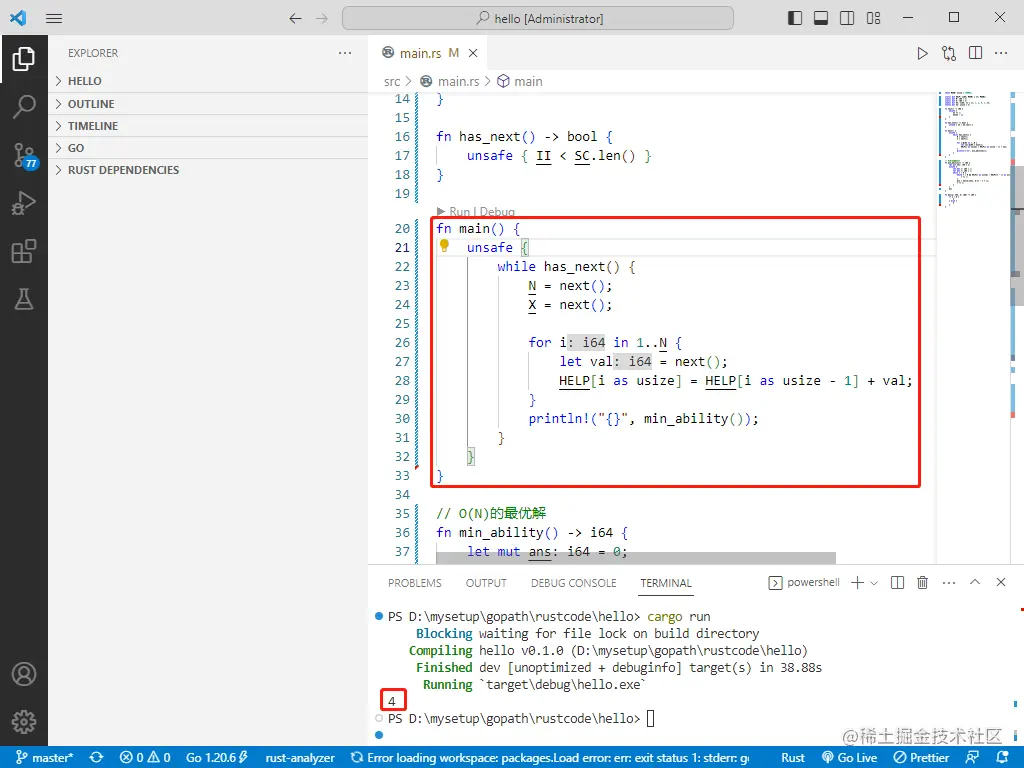The width and height of the screenshot is (1024, 768).
Task: Click Error loading workspace status message
Action: coord(550,758)
